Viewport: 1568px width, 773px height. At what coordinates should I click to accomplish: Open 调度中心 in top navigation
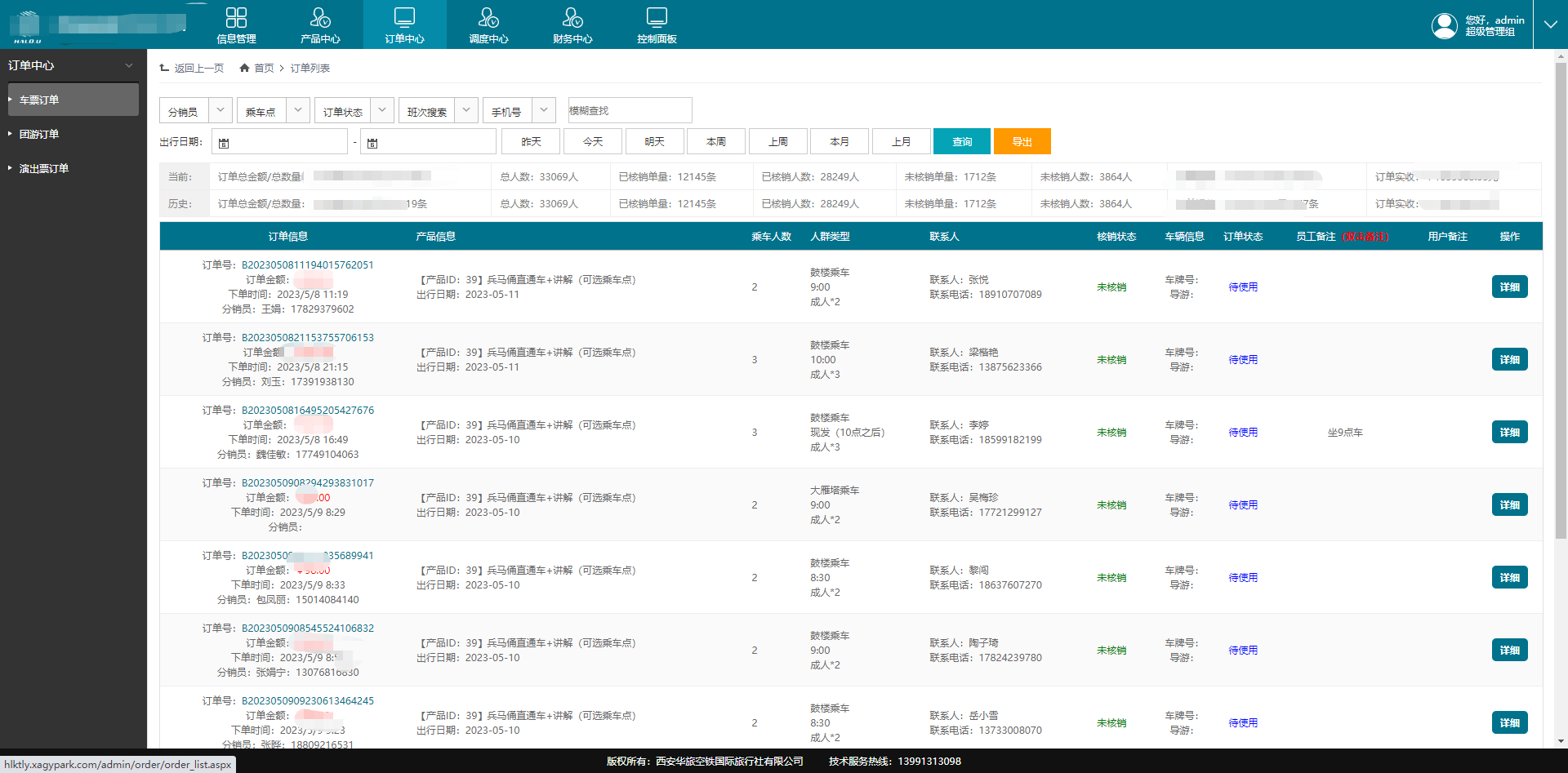[488, 24]
